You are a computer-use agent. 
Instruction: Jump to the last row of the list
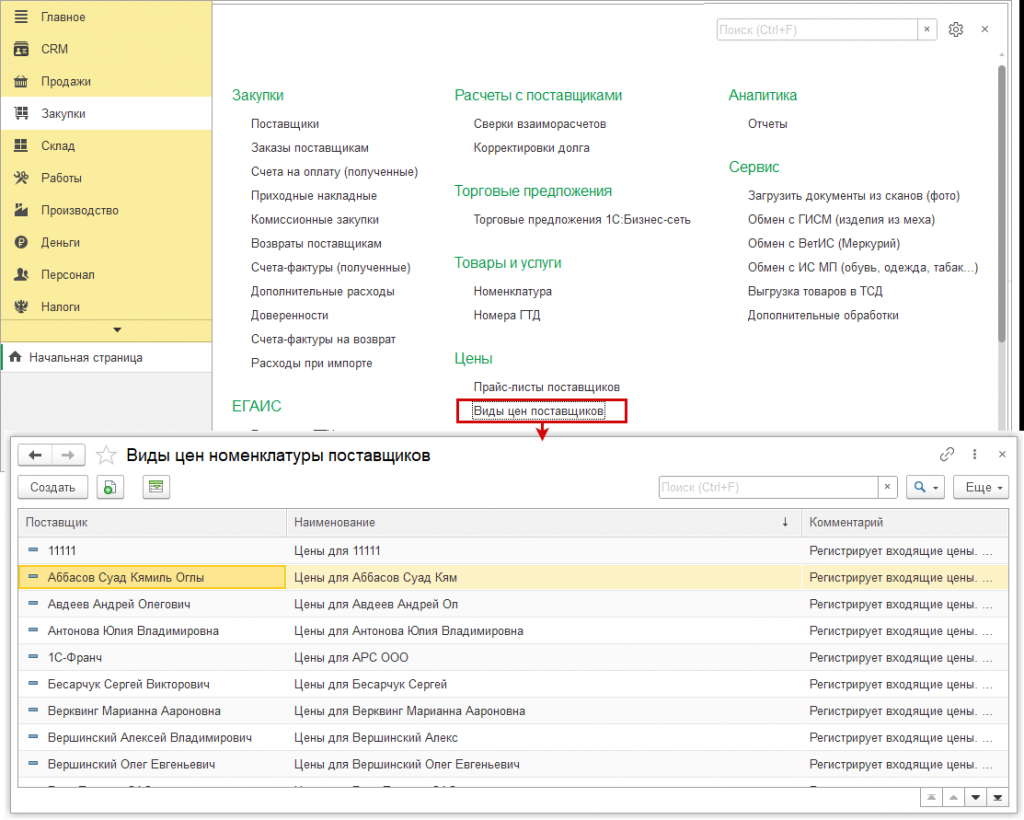tap(997, 797)
